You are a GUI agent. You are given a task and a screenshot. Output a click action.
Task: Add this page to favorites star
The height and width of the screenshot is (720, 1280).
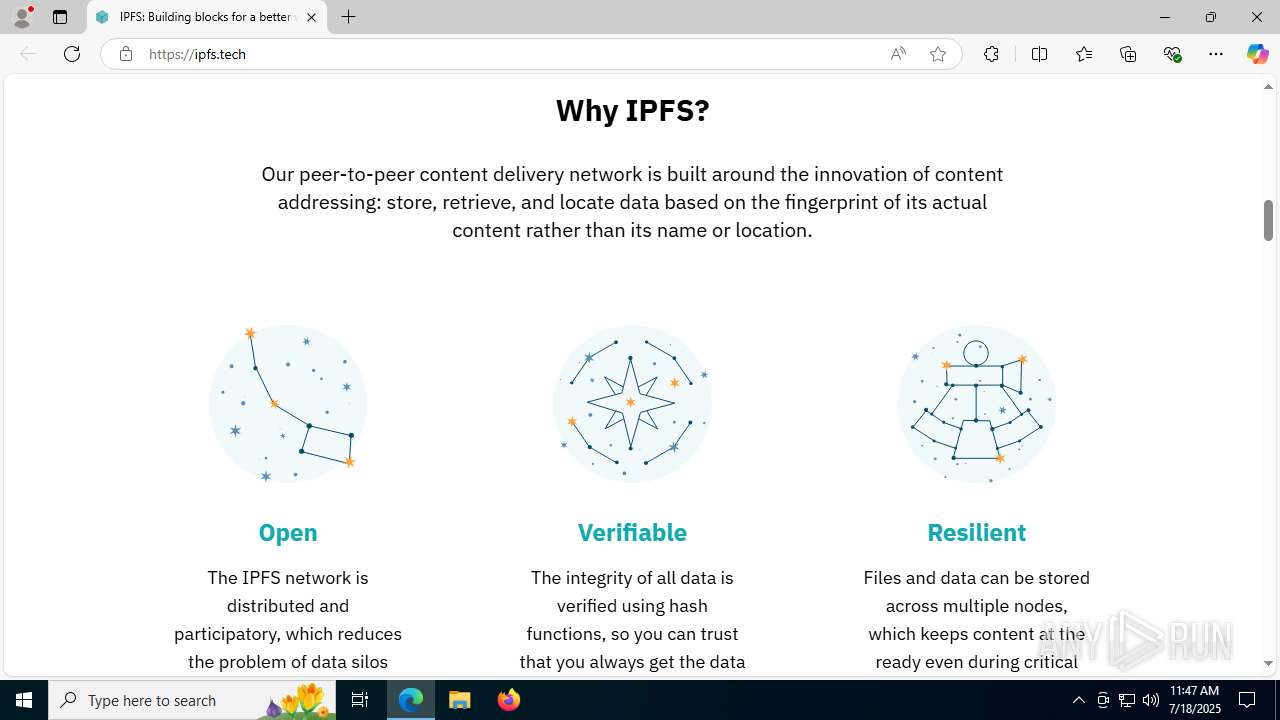pos(938,54)
